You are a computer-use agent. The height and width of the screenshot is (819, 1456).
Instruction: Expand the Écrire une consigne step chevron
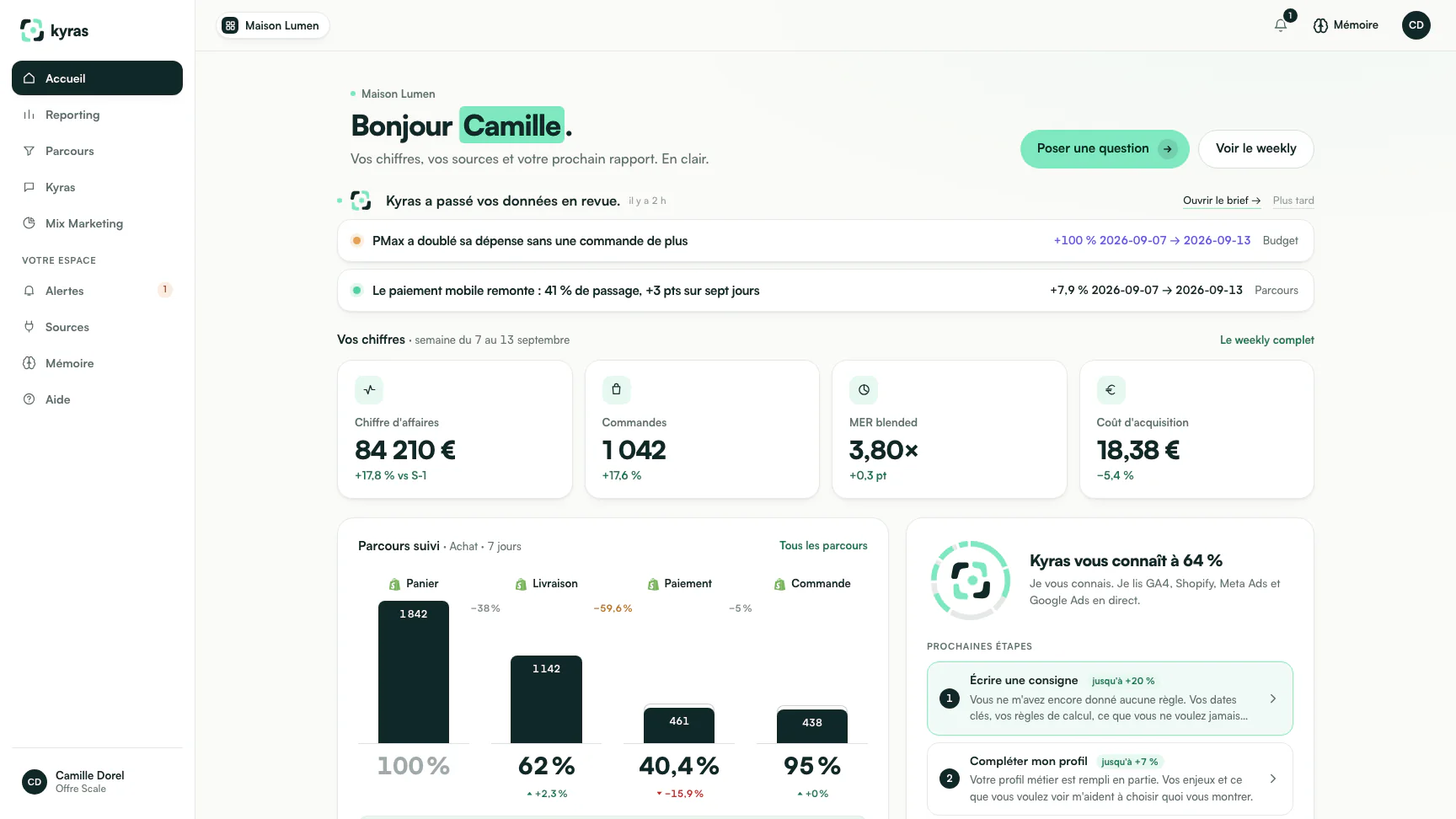click(1272, 699)
